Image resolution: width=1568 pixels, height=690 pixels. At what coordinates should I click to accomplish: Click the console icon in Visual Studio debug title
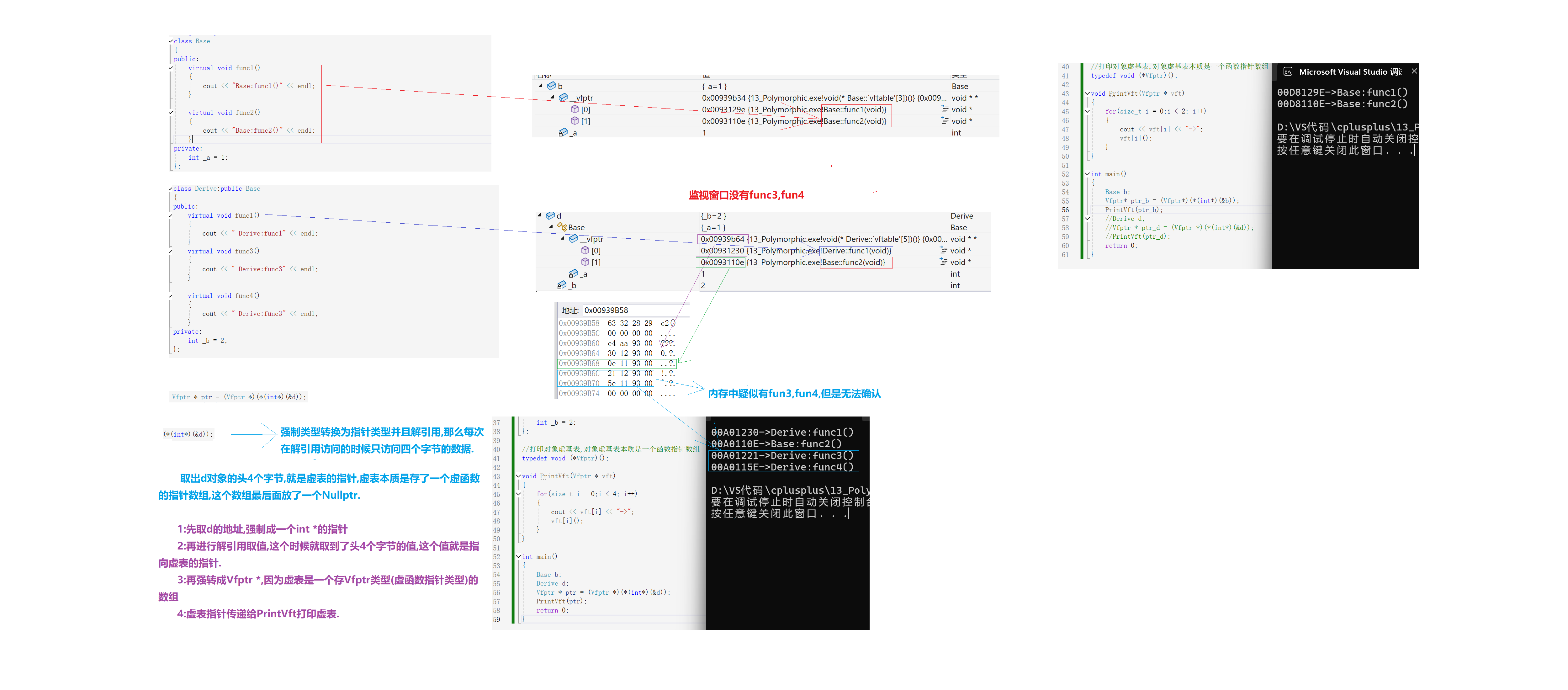click(x=1288, y=72)
